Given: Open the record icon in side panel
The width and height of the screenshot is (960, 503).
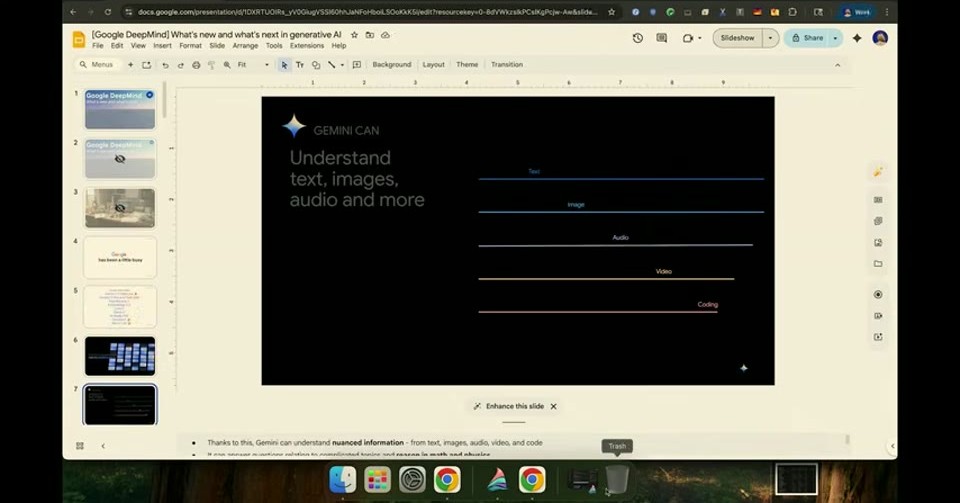Looking at the screenshot, I should point(878,294).
